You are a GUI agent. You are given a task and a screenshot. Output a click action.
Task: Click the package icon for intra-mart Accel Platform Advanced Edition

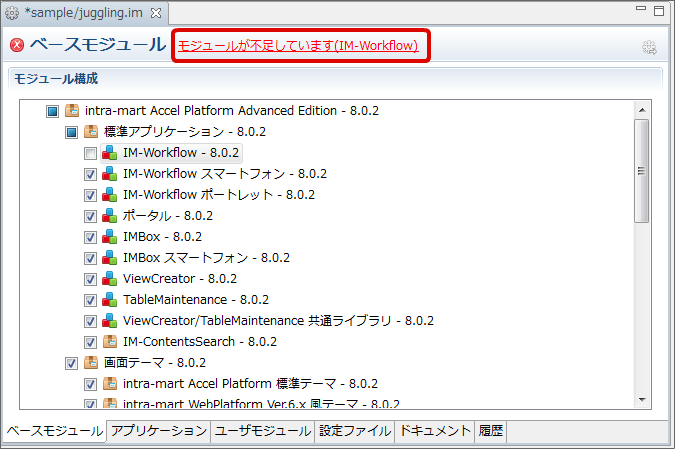(72, 111)
